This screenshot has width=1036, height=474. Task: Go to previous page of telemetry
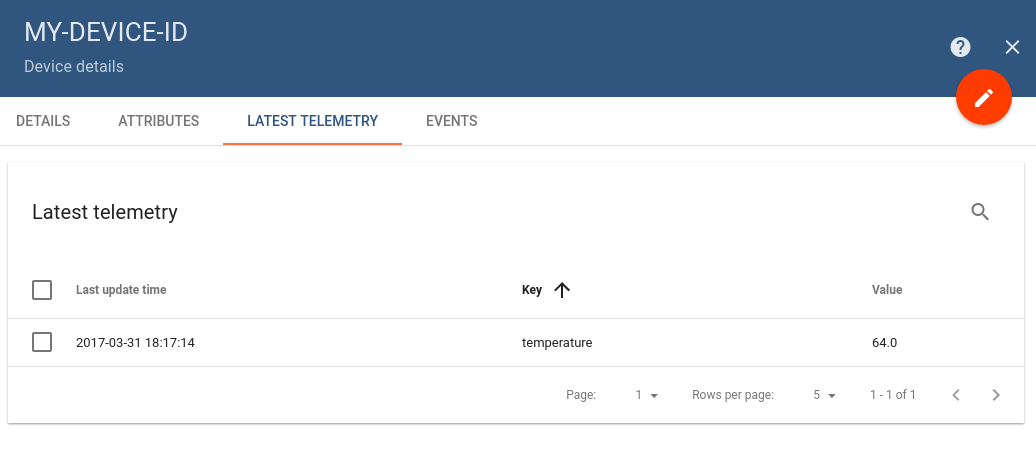(956, 395)
